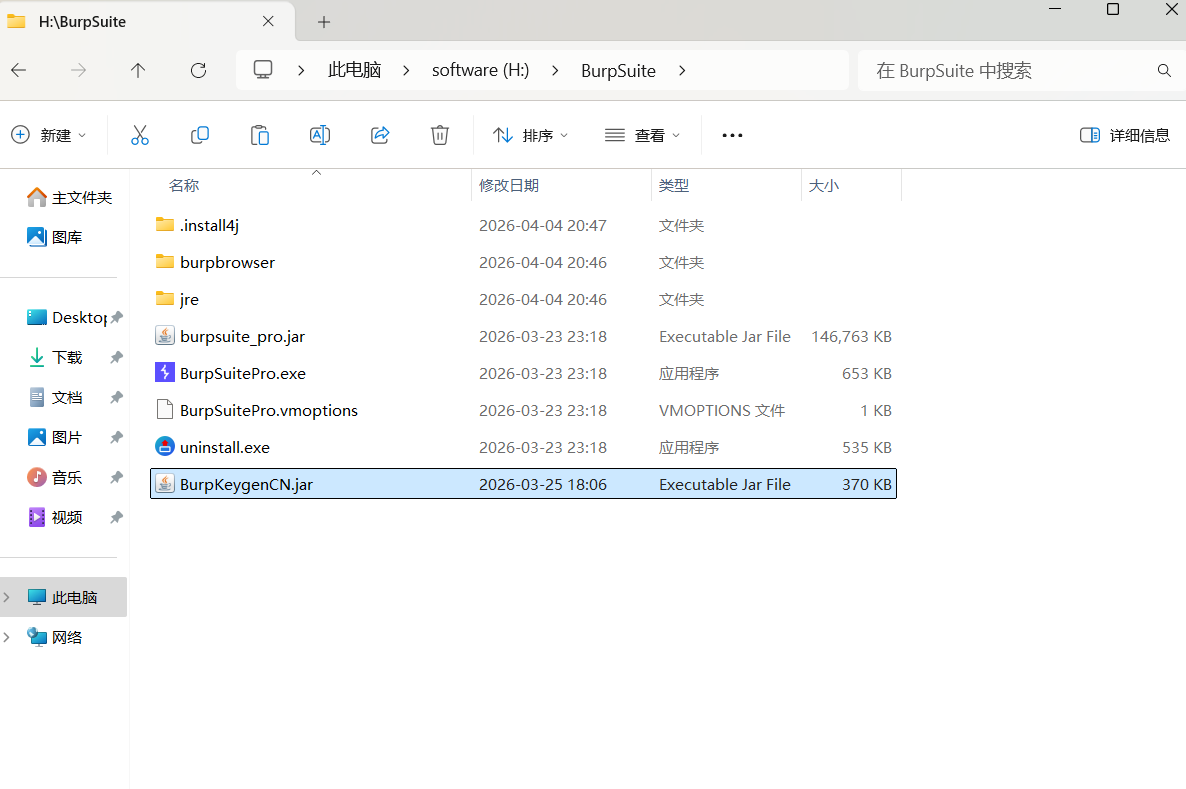Click the Rename icon in toolbar

click(x=320, y=135)
